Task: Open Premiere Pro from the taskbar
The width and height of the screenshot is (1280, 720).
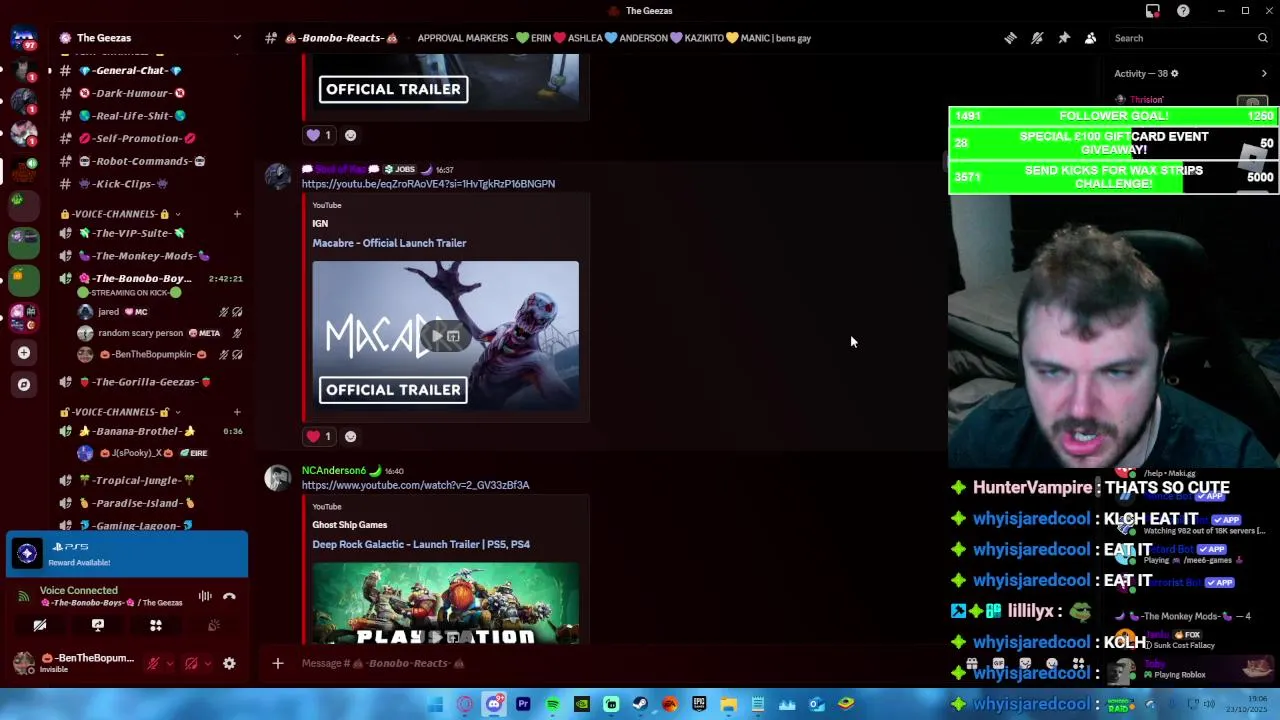Action: 523,705
